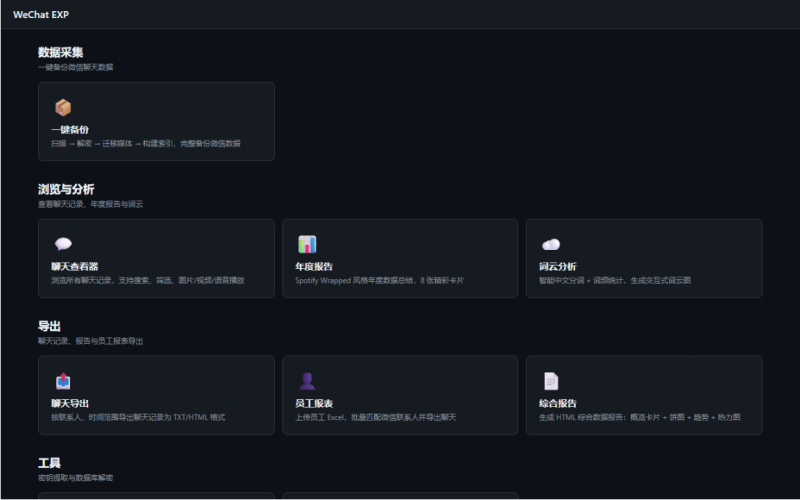Open the 词云分析 card title

[x=558, y=266]
